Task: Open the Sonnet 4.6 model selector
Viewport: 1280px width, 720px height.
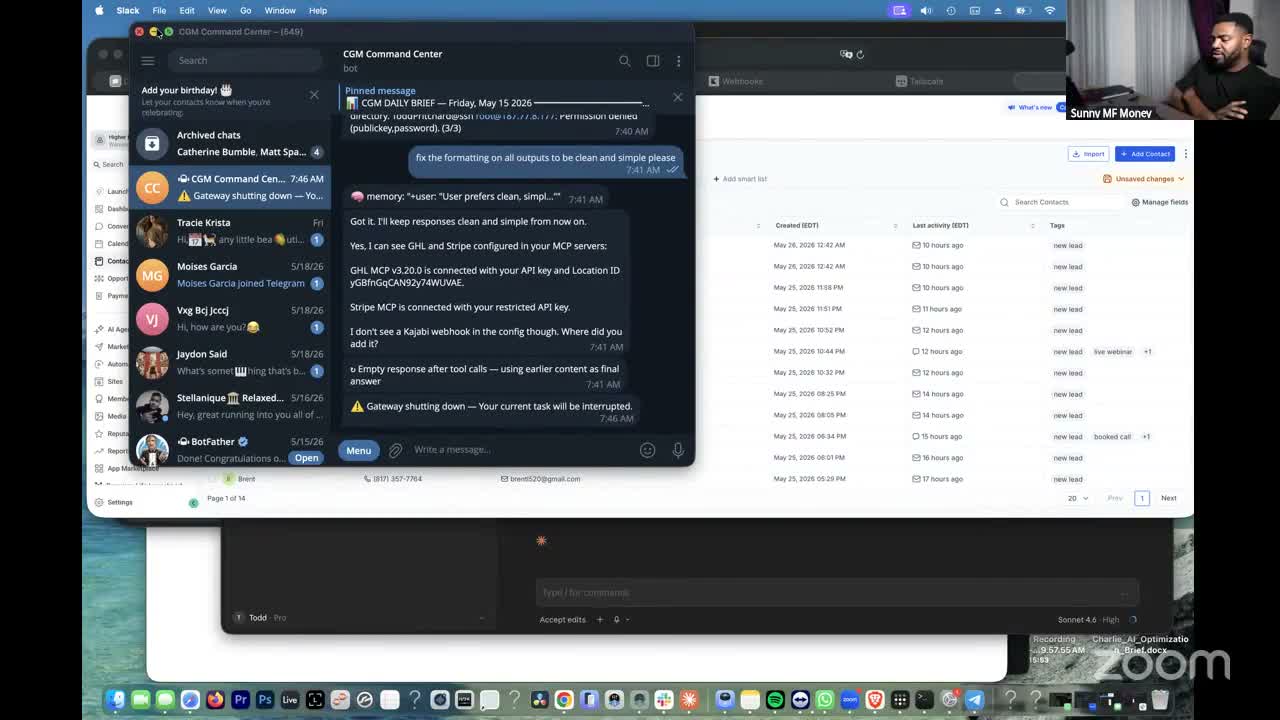Action: (x=1088, y=620)
